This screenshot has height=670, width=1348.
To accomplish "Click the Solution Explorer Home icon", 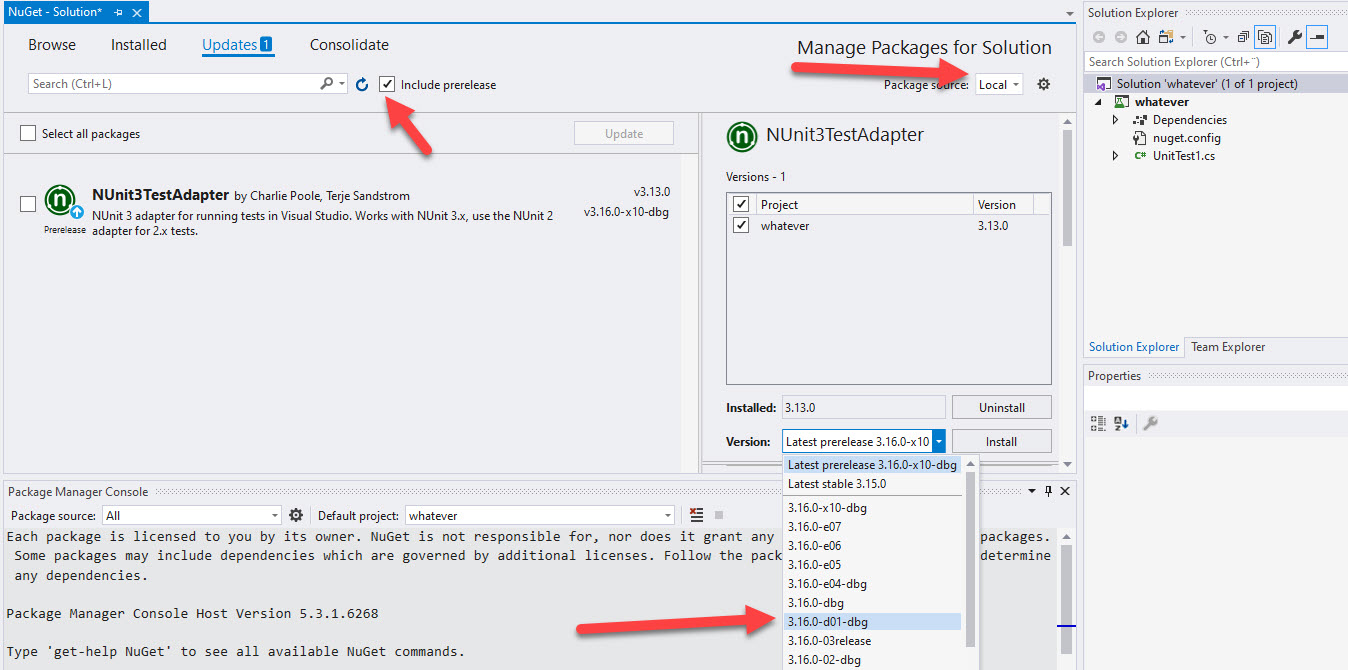I will pos(1142,37).
